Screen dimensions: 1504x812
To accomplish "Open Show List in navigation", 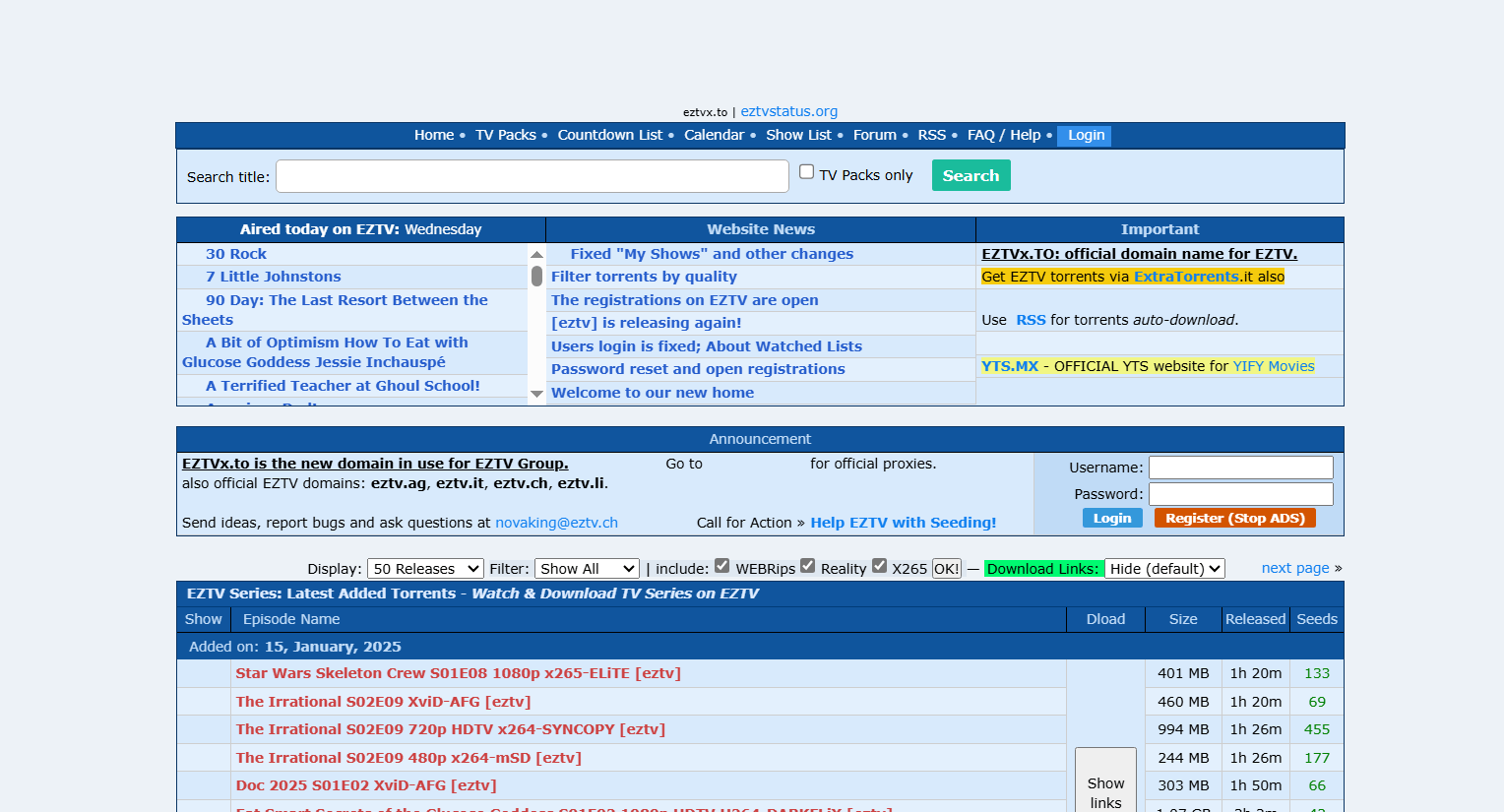I will click(798, 135).
